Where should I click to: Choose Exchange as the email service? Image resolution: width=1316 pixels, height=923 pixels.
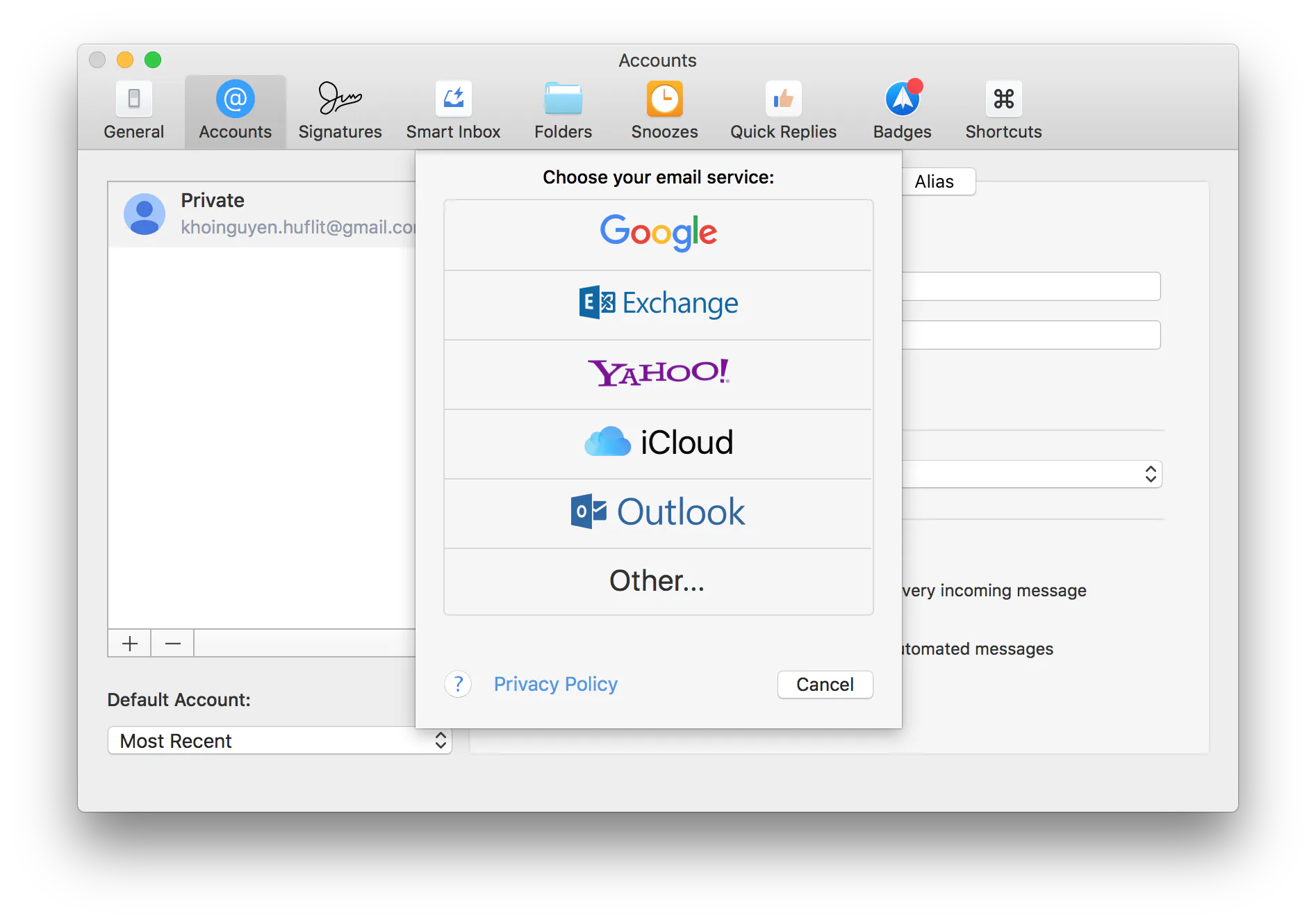pos(658,305)
